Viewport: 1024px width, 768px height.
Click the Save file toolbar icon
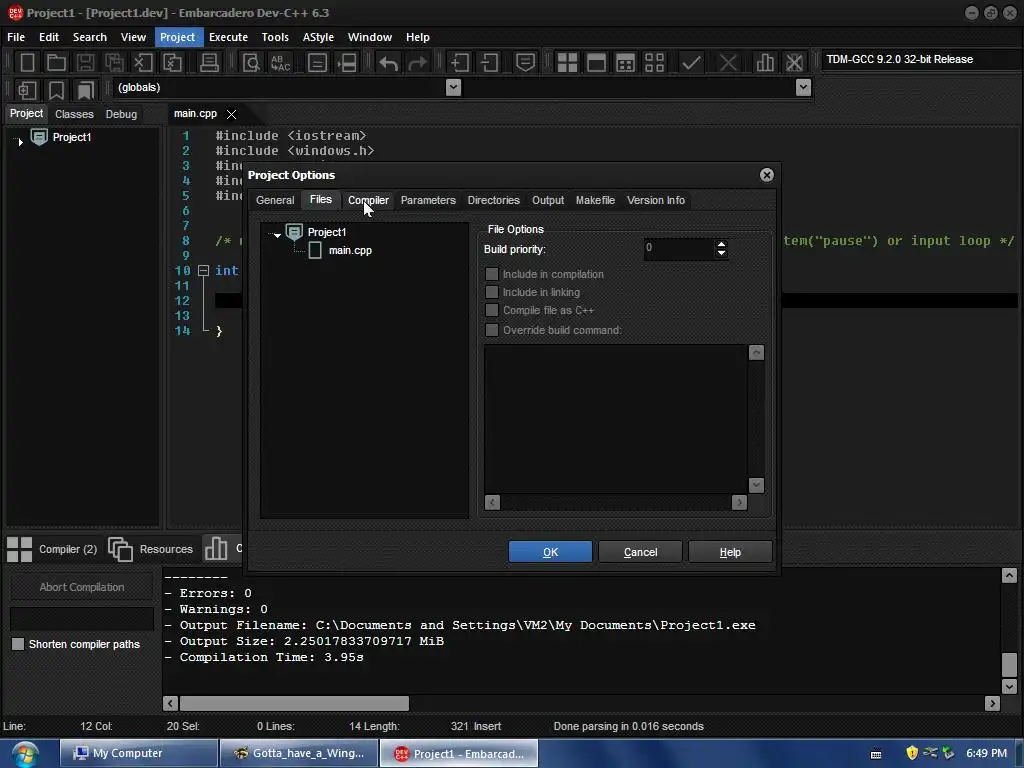(85, 63)
